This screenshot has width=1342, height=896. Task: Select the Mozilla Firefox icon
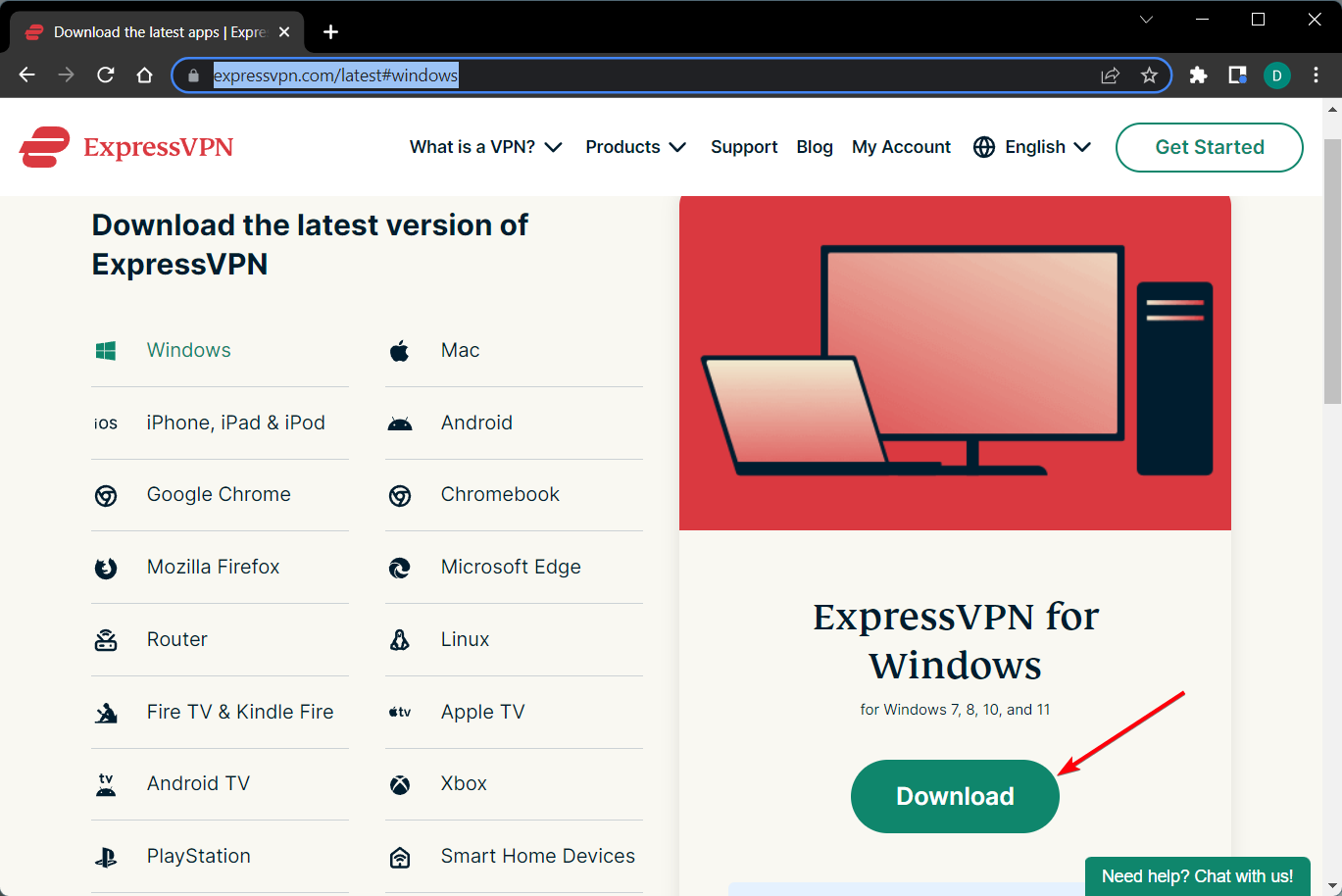tap(106, 567)
